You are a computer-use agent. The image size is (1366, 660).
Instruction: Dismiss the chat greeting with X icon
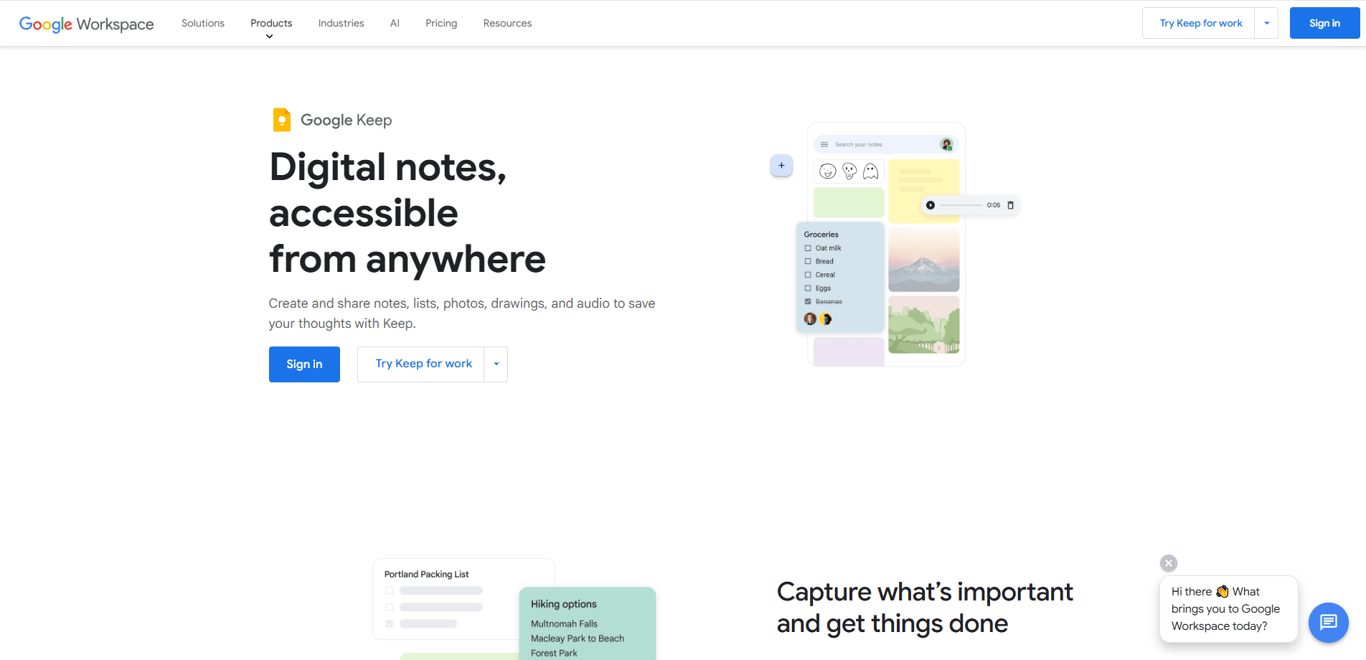1168,563
